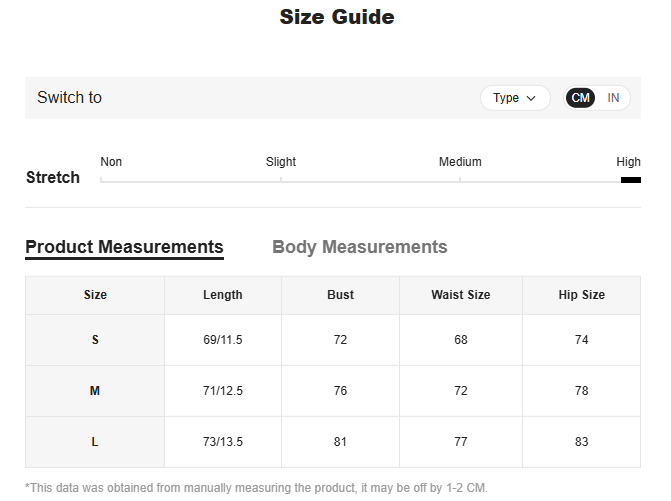Click the Non stretch level label

tap(111, 162)
